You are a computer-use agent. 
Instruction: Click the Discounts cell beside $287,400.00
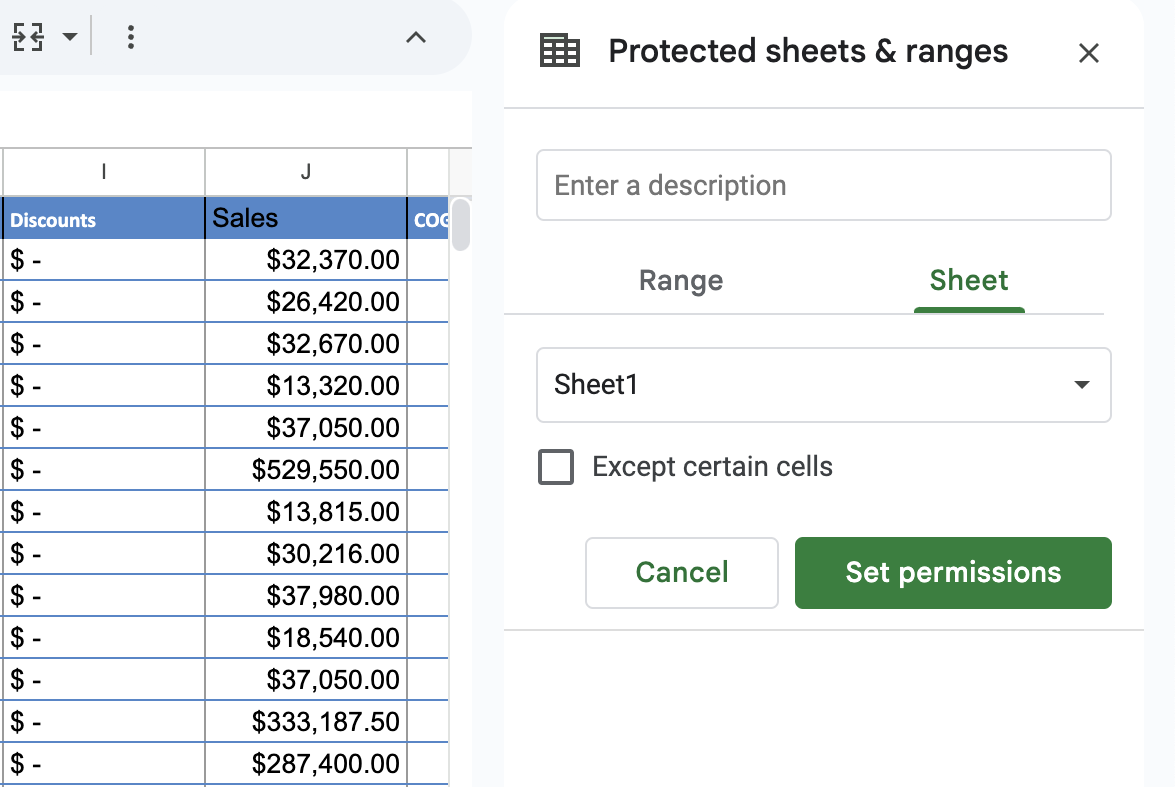pyautogui.click(x=103, y=764)
